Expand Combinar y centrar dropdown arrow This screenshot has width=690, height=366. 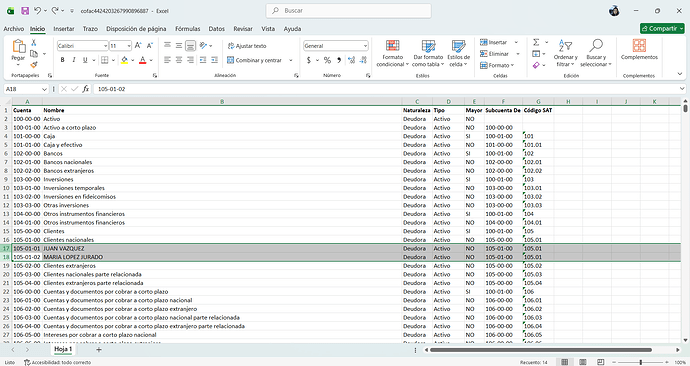click(x=290, y=60)
